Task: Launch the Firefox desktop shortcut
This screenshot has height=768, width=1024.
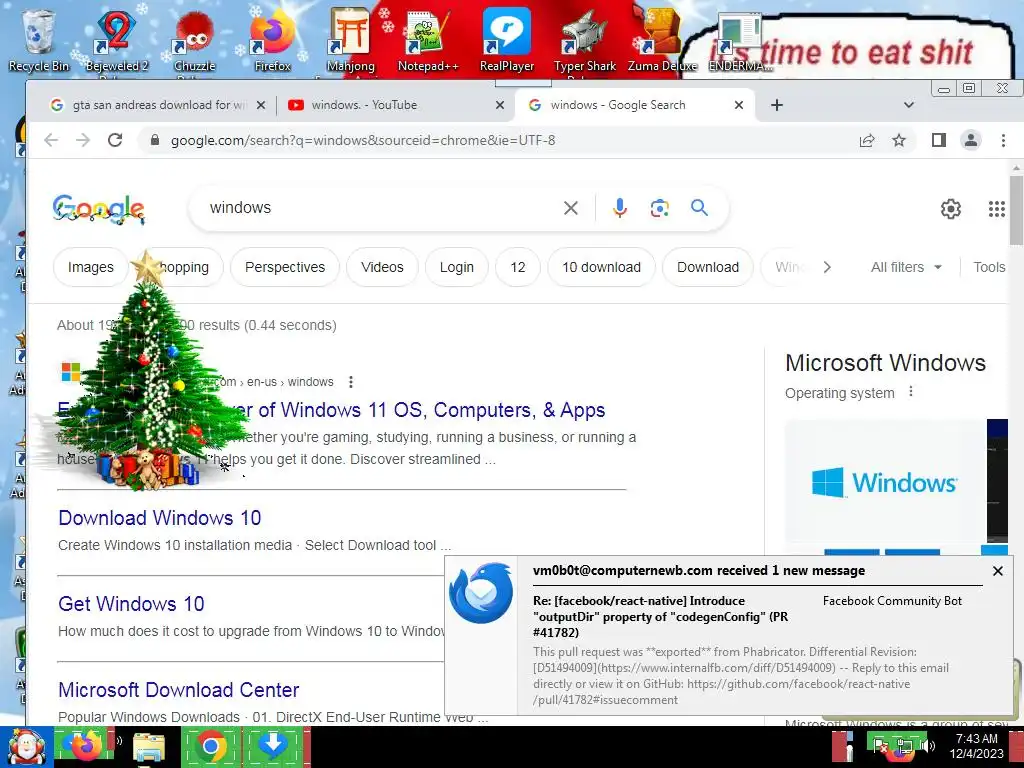Action: coord(272,40)
